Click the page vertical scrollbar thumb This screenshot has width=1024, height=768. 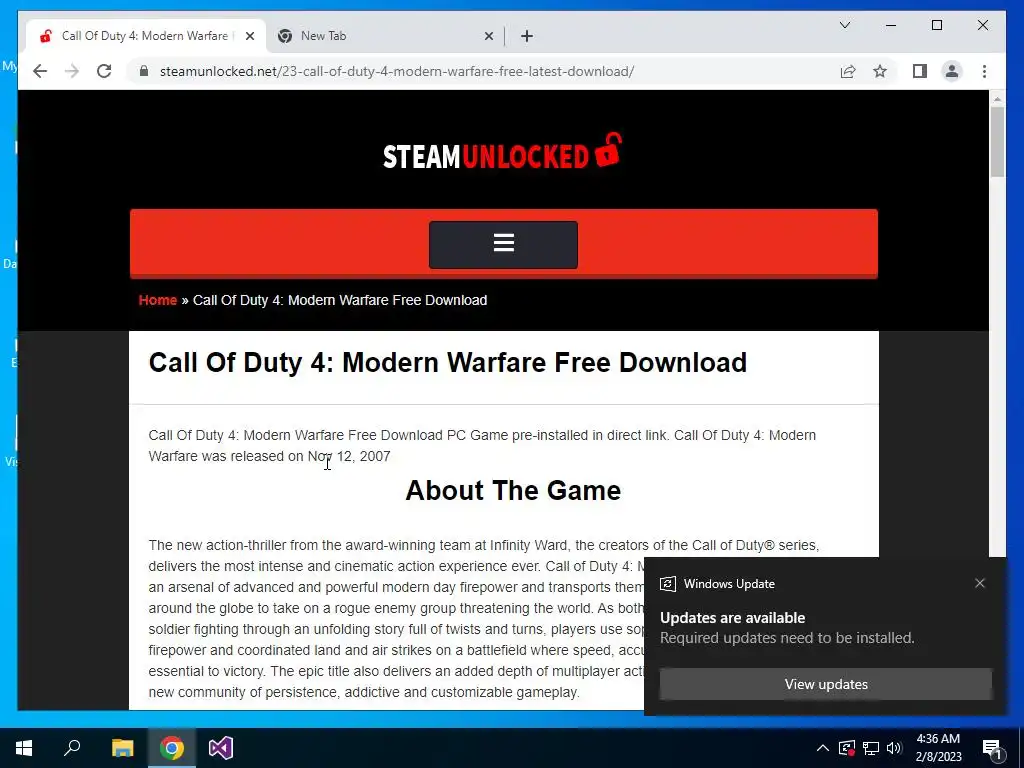point(997,141)
